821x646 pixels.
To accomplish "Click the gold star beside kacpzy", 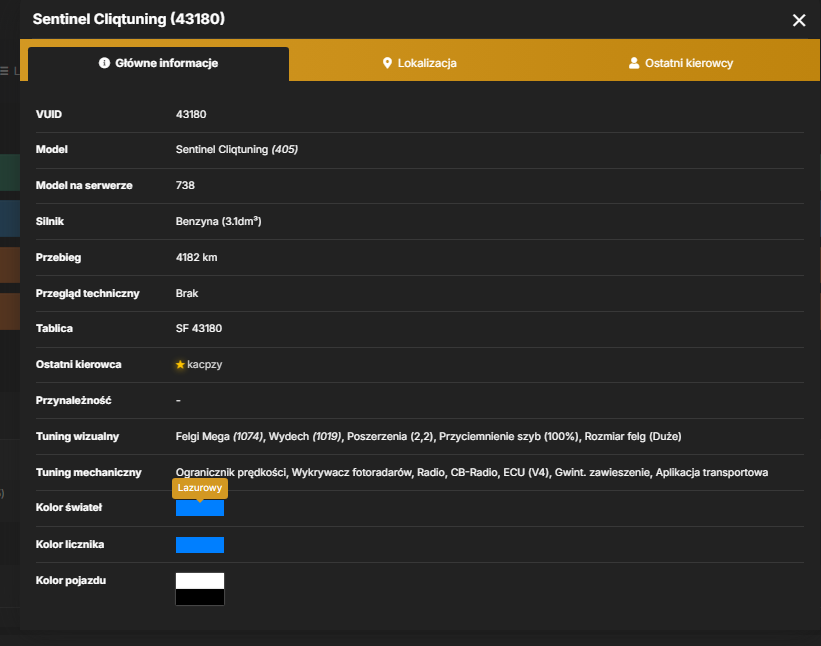I will click(180, 364).
